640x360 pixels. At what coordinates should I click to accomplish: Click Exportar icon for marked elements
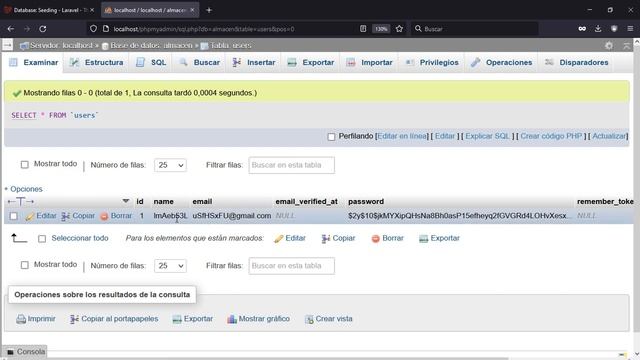point(423,238)
